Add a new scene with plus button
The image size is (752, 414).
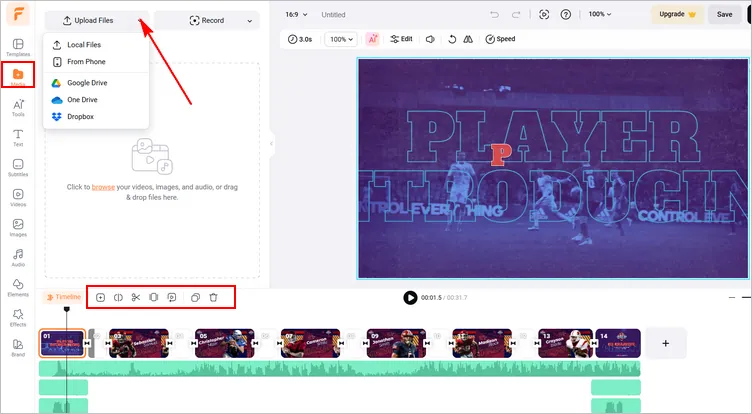point(666,343)
